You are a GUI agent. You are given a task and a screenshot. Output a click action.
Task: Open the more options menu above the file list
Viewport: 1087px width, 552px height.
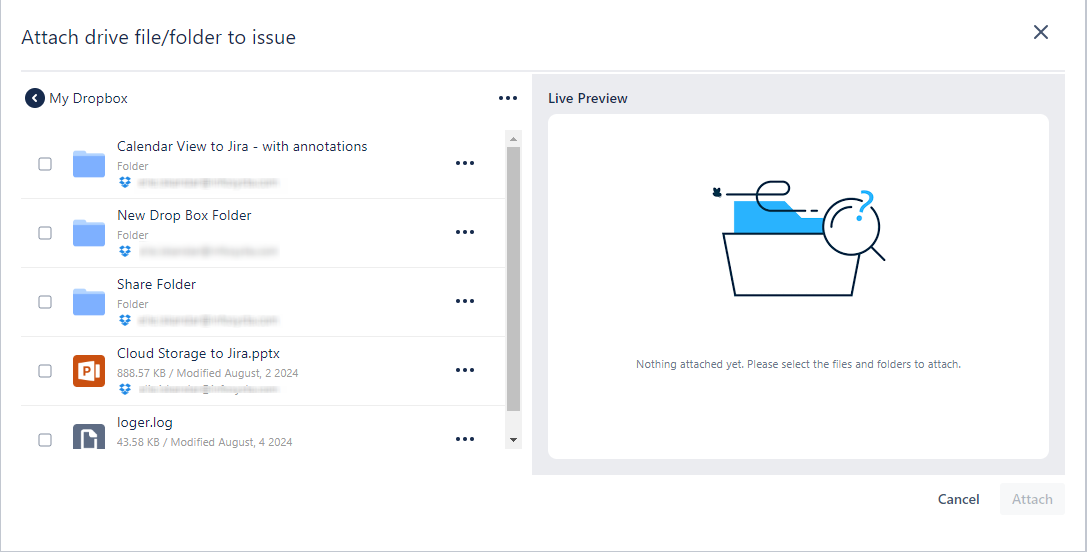(508, 98)
